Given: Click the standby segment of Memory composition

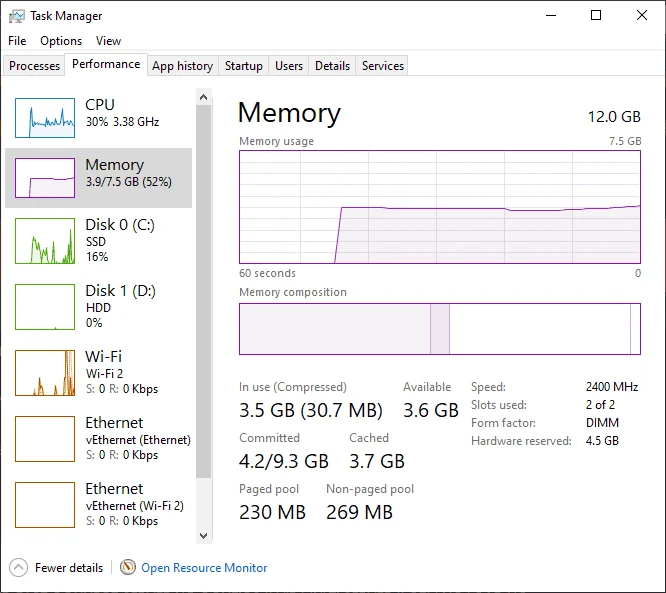Looking at the screenshot, I should (x=540, y=329).
